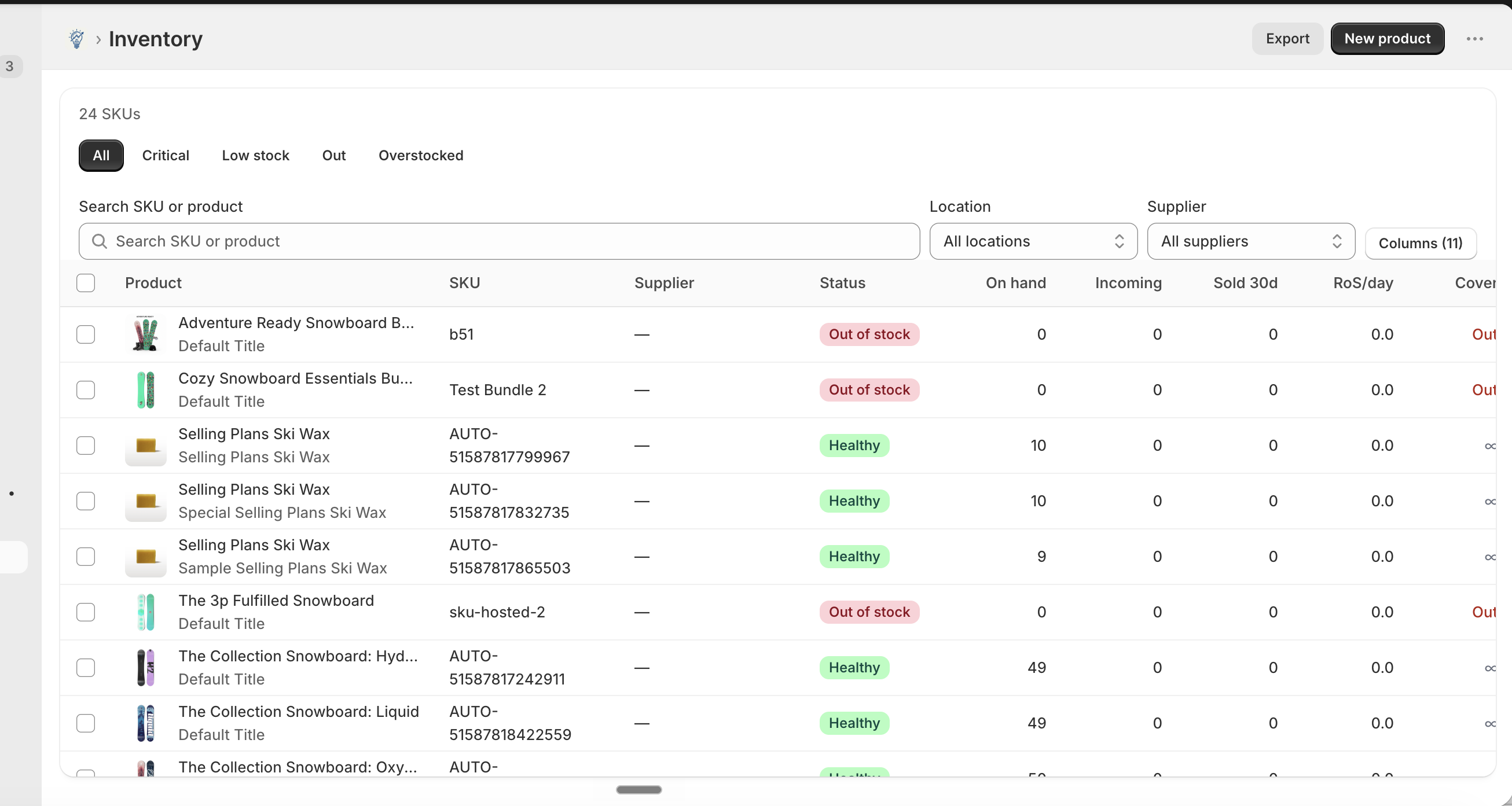Toggle the select-all checkbox in table header
The image size is (1512, 806).
coord(86,283)
